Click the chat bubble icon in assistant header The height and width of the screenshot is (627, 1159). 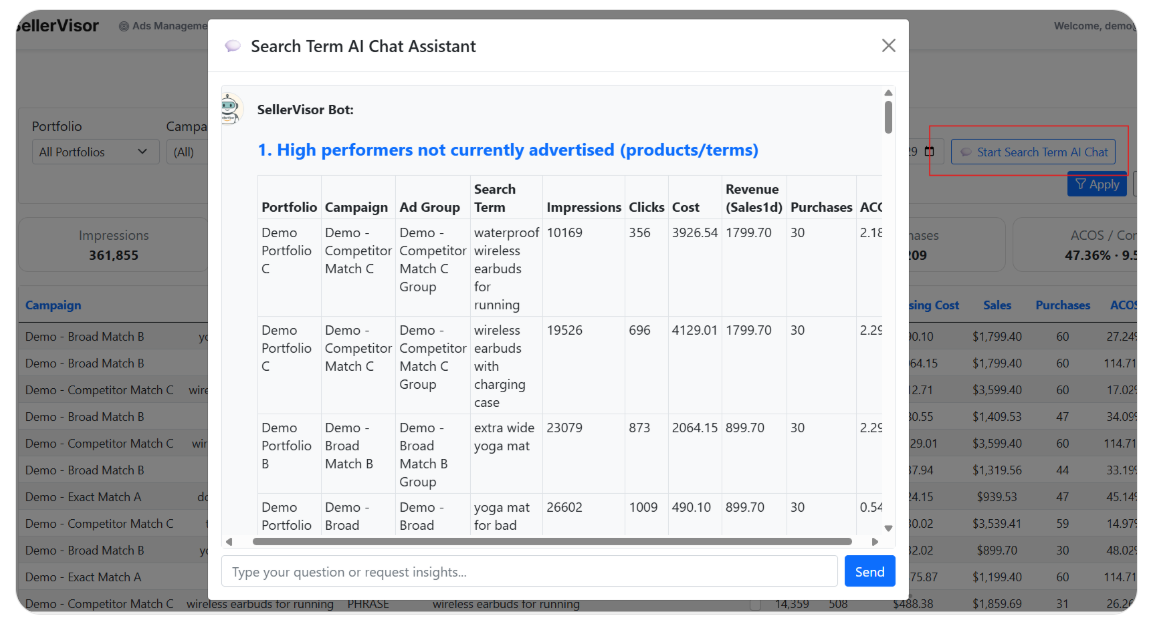[232, 45]
